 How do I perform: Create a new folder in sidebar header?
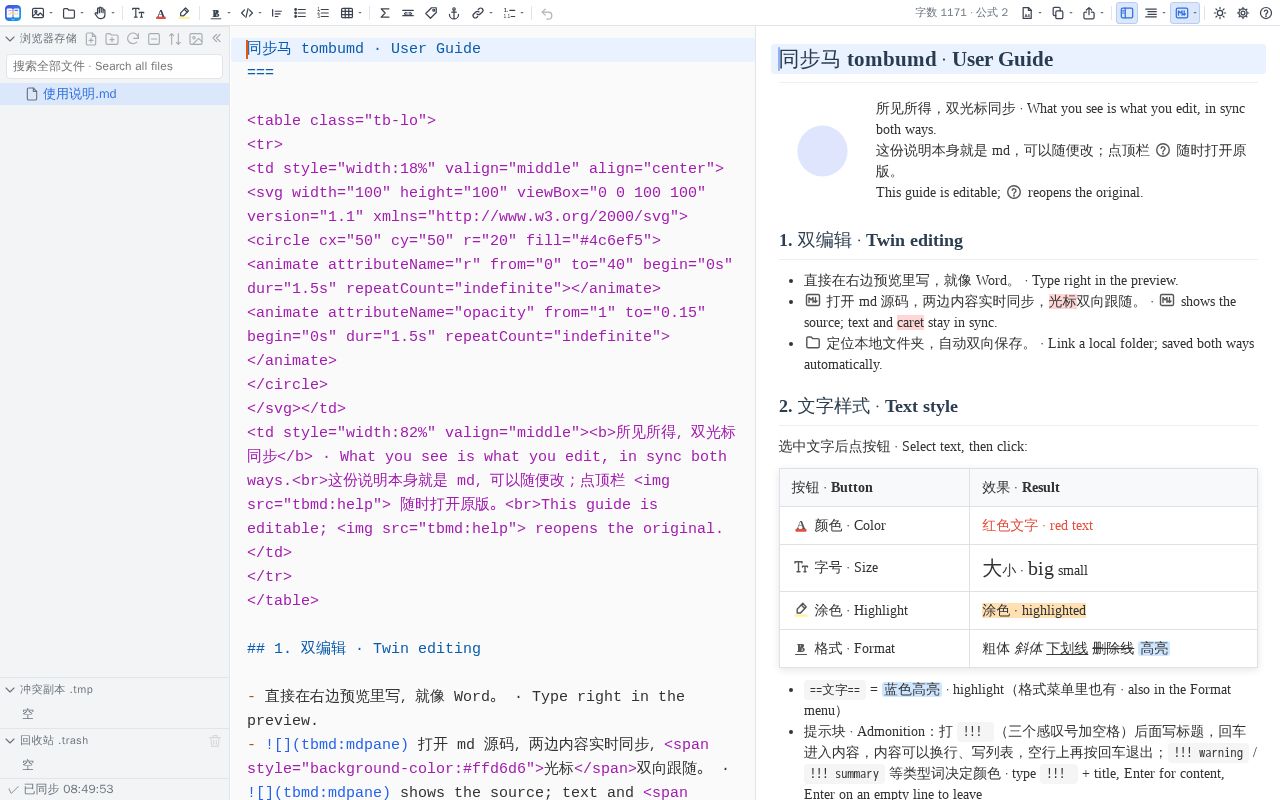(112, 39)
